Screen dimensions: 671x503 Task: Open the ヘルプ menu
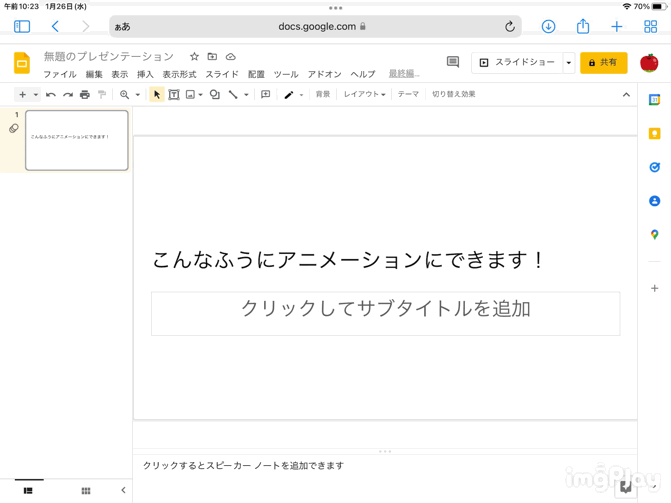363,74
